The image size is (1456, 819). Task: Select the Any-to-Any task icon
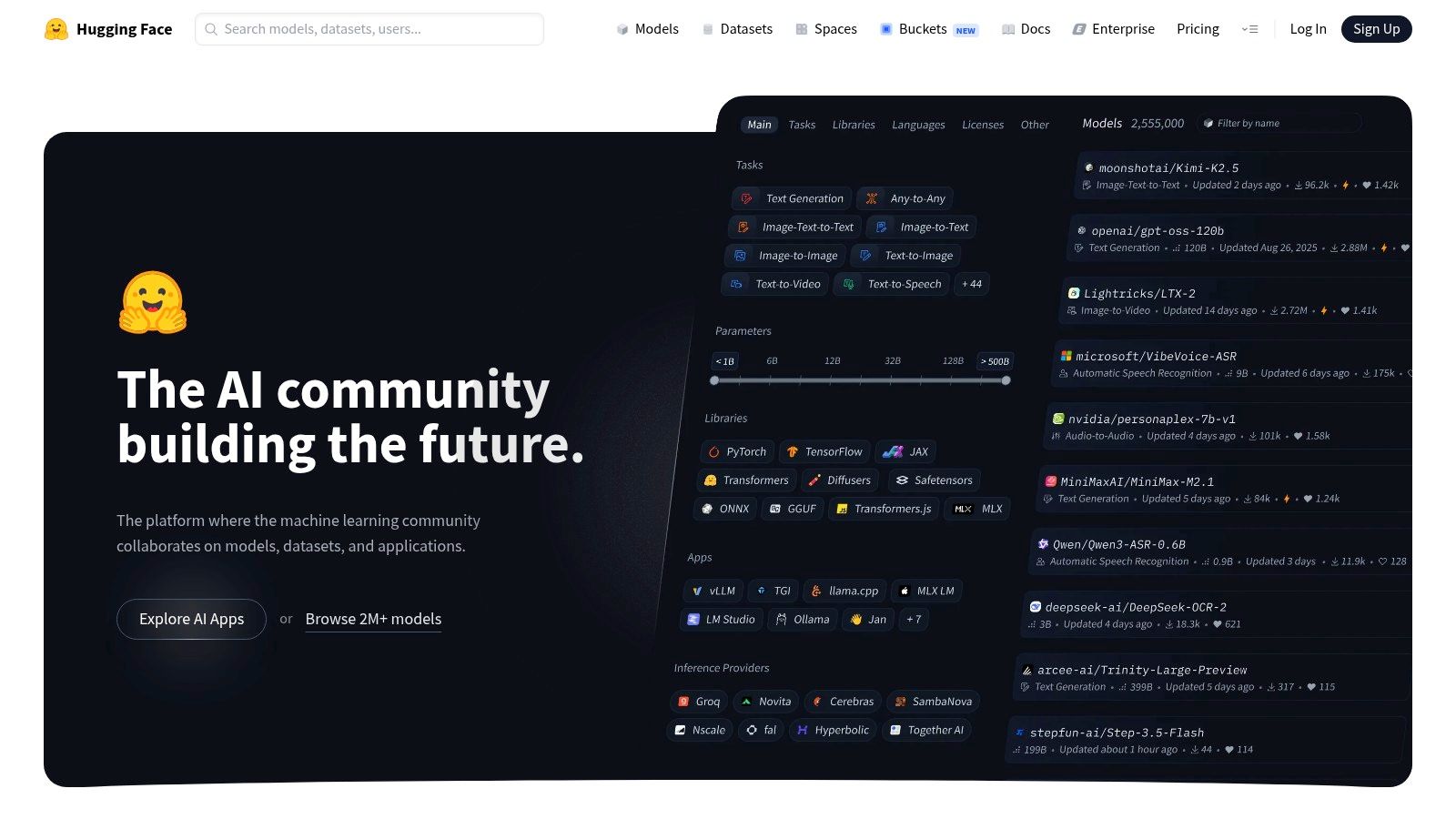pos(871,198)
